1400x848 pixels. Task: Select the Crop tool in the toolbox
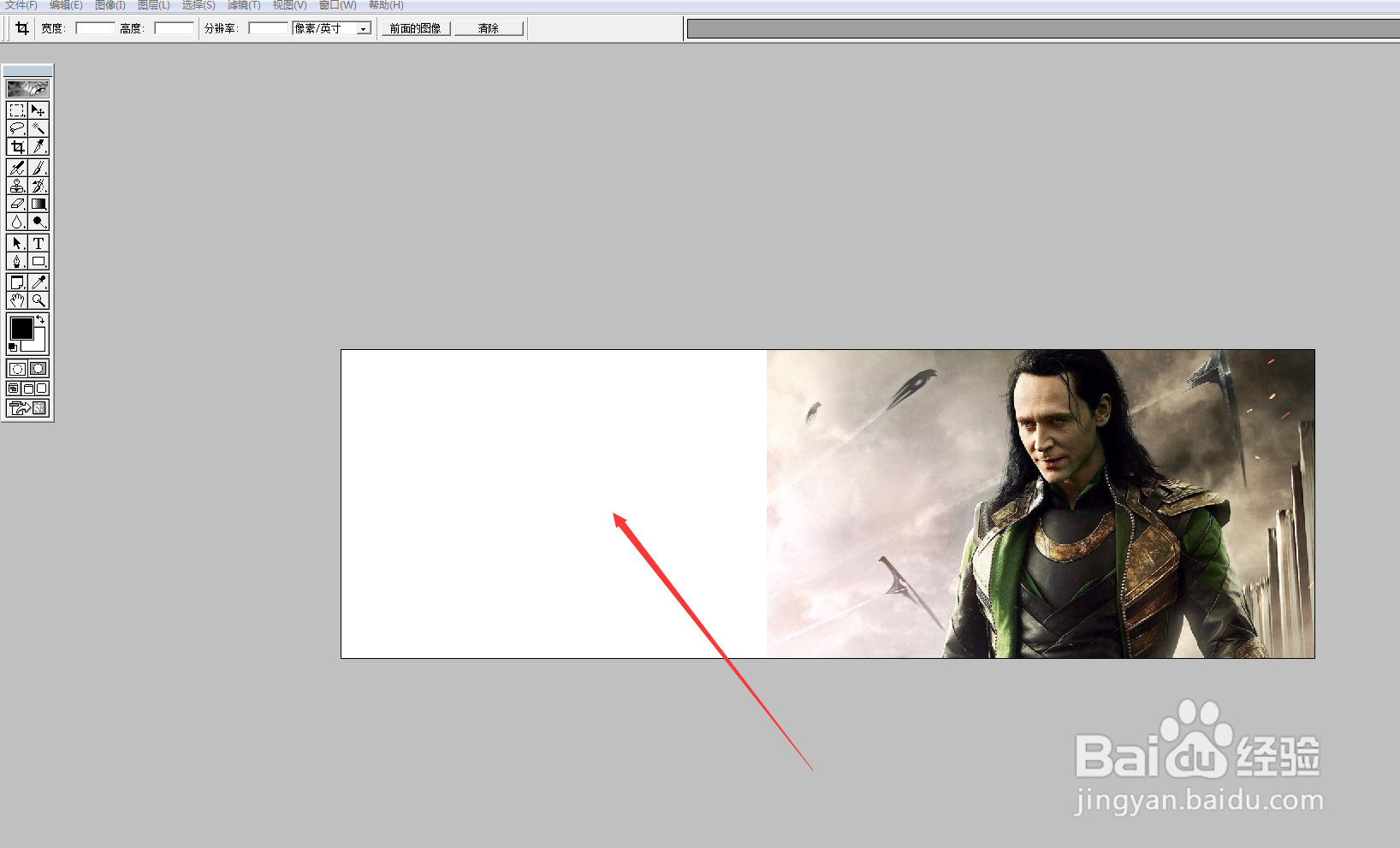pos(17,146)
